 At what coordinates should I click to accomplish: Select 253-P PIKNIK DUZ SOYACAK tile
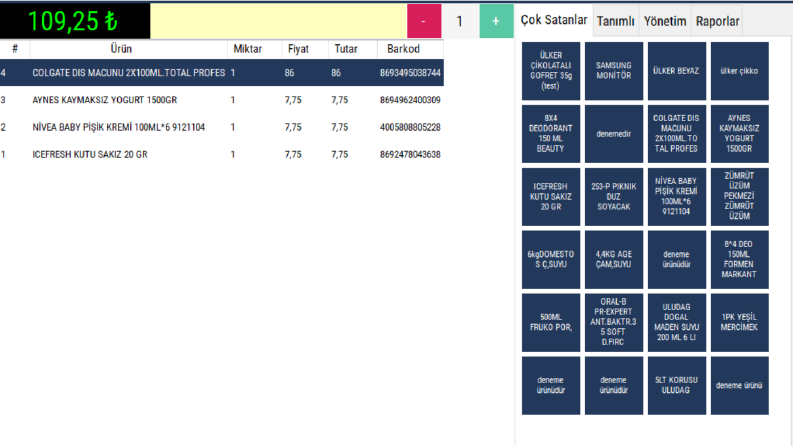click(613, 197)
